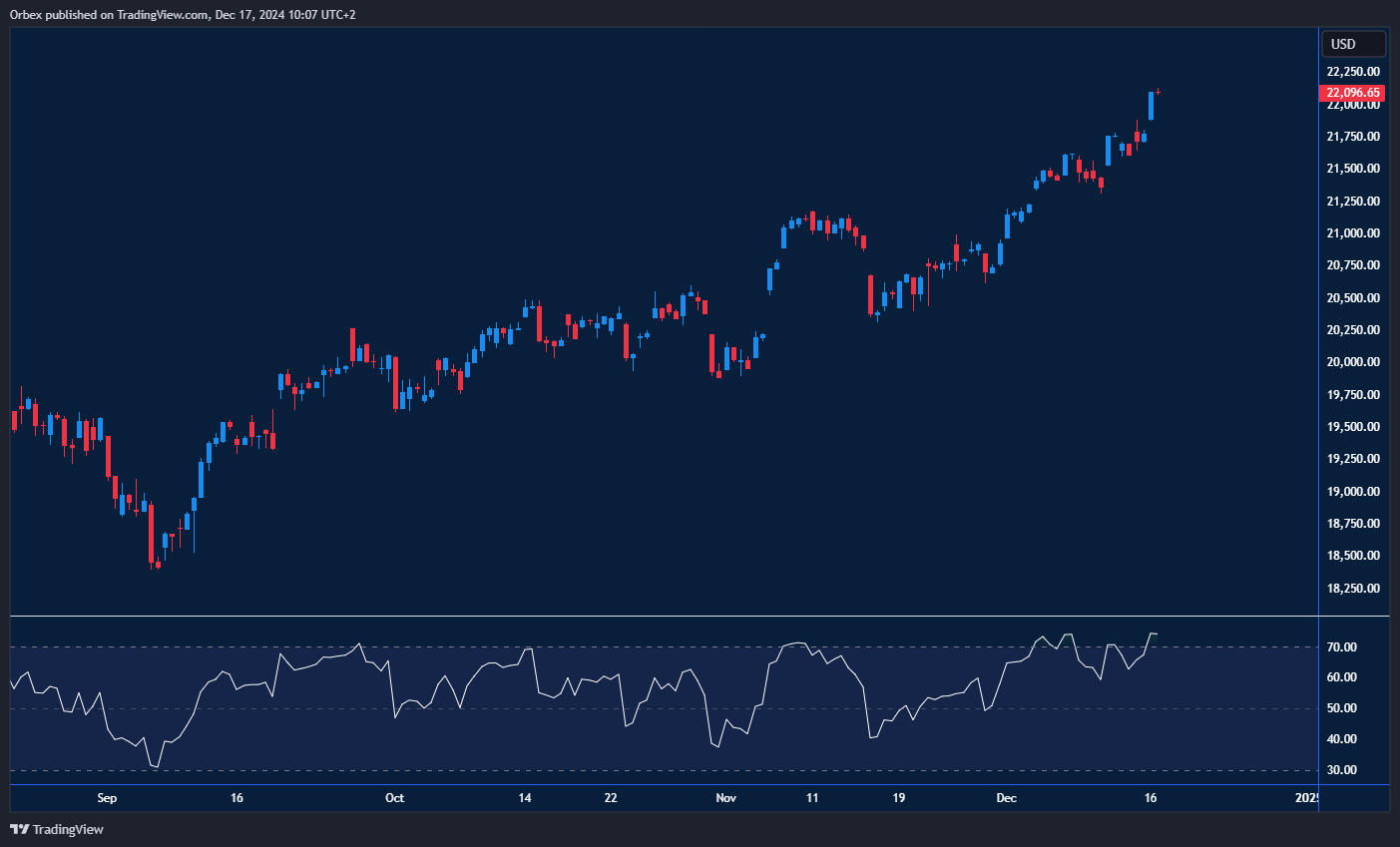Click the RSI line's latest peak above 70
This screenshot has height=847, width=1400.
(1153, 634)
